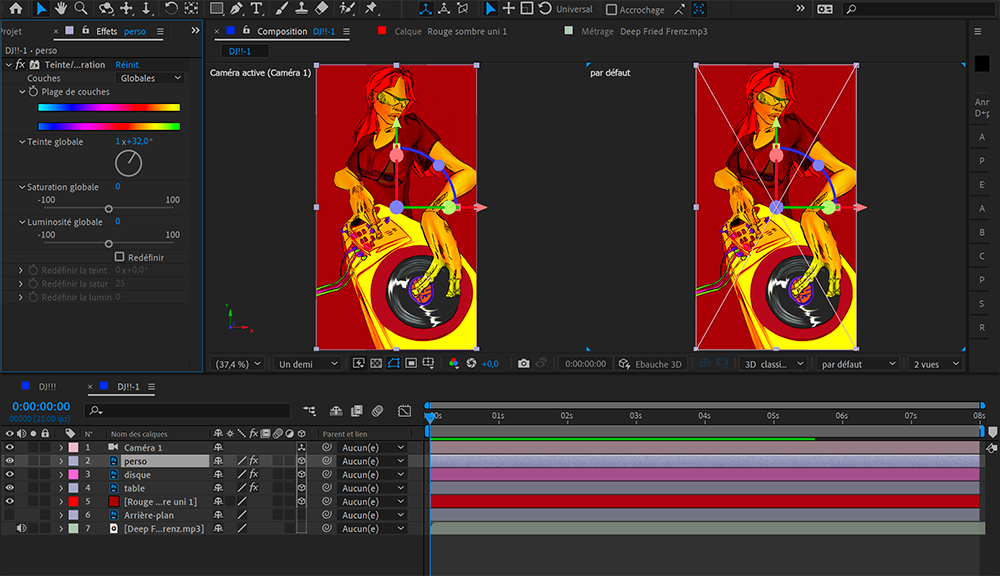Select the Rotation tool
This screenshot has height=576, width=1000.
pyautogui.click(x=171, y=8)
